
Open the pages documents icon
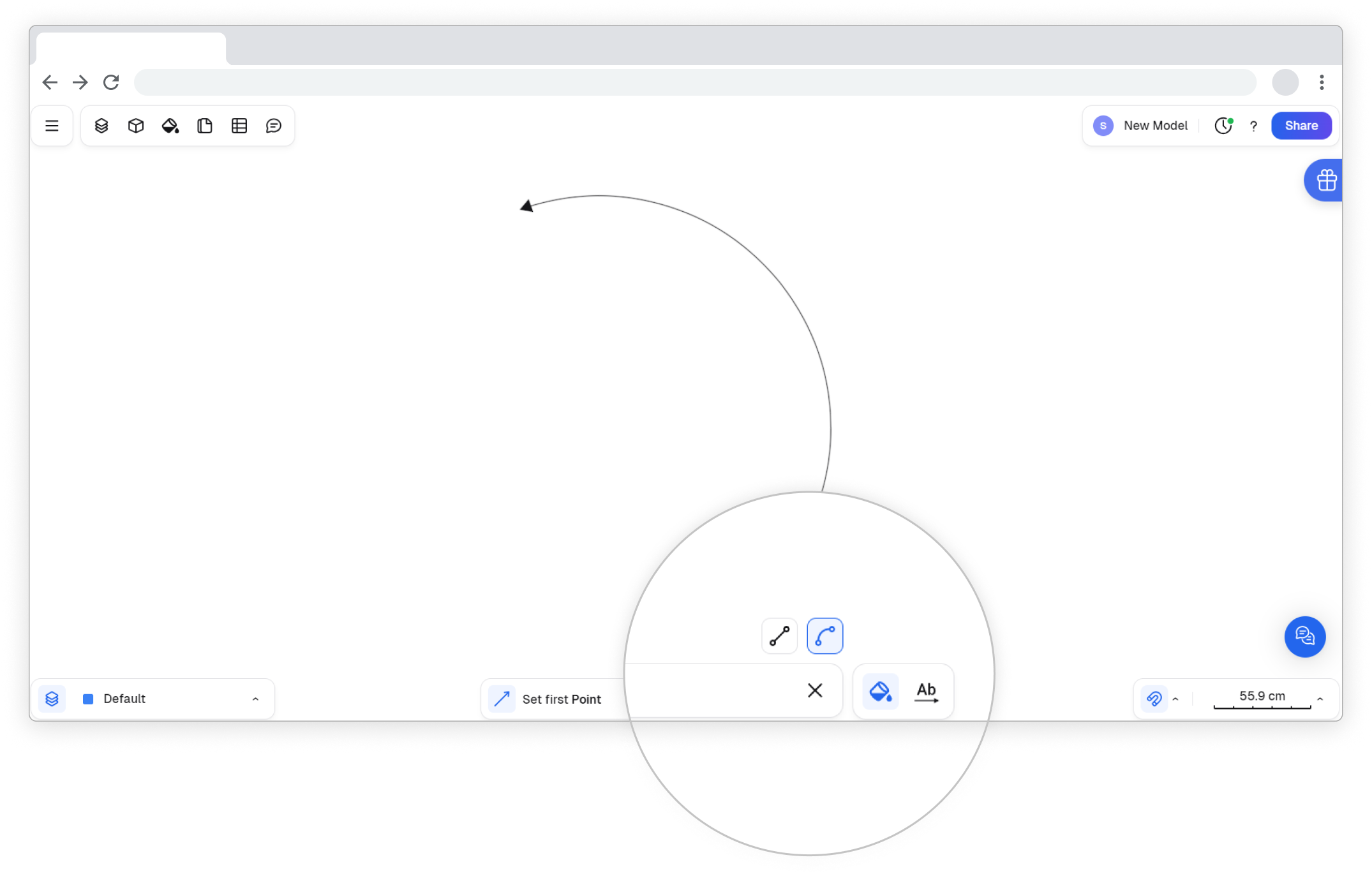[205, 126]
